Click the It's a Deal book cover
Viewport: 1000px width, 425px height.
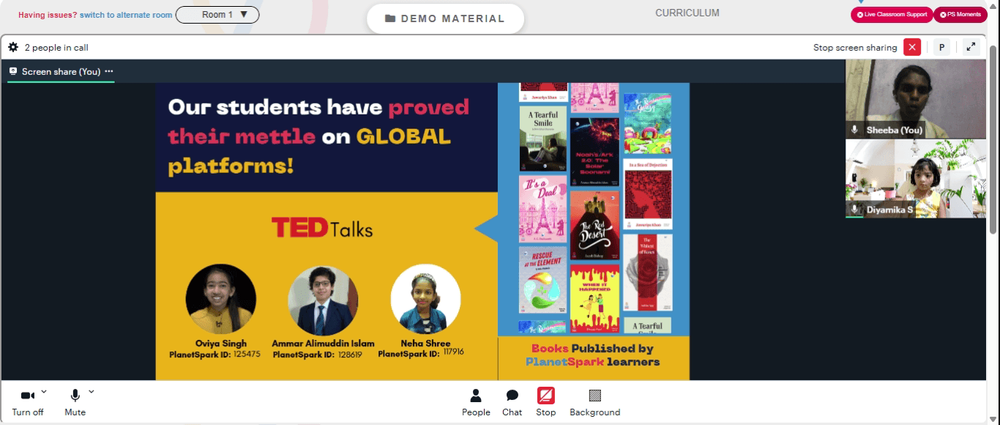pos(543,209)
